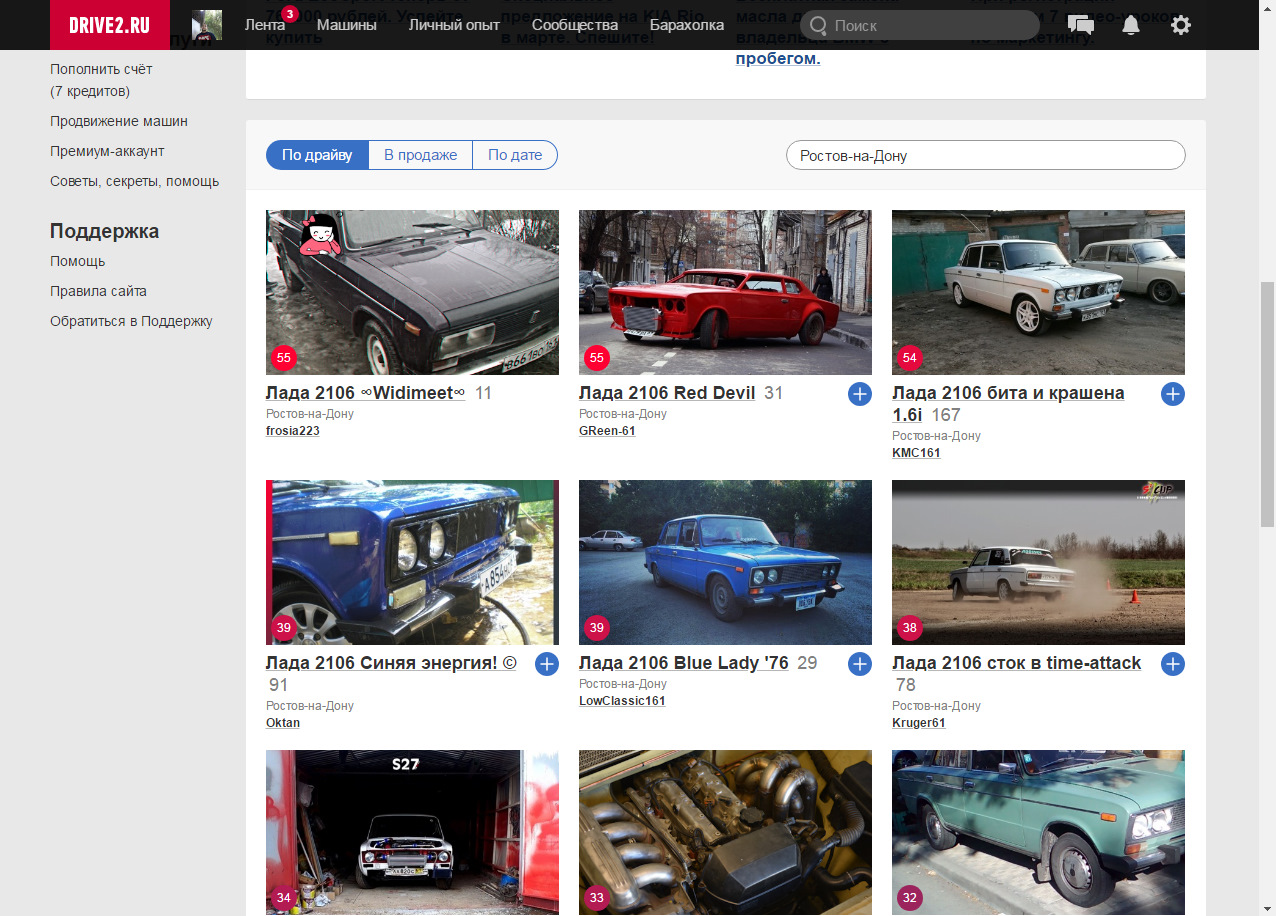The height and width of the screenshot is (916, 1284).
Task: Select the По дате sort tab
Action: click(515, 155)
